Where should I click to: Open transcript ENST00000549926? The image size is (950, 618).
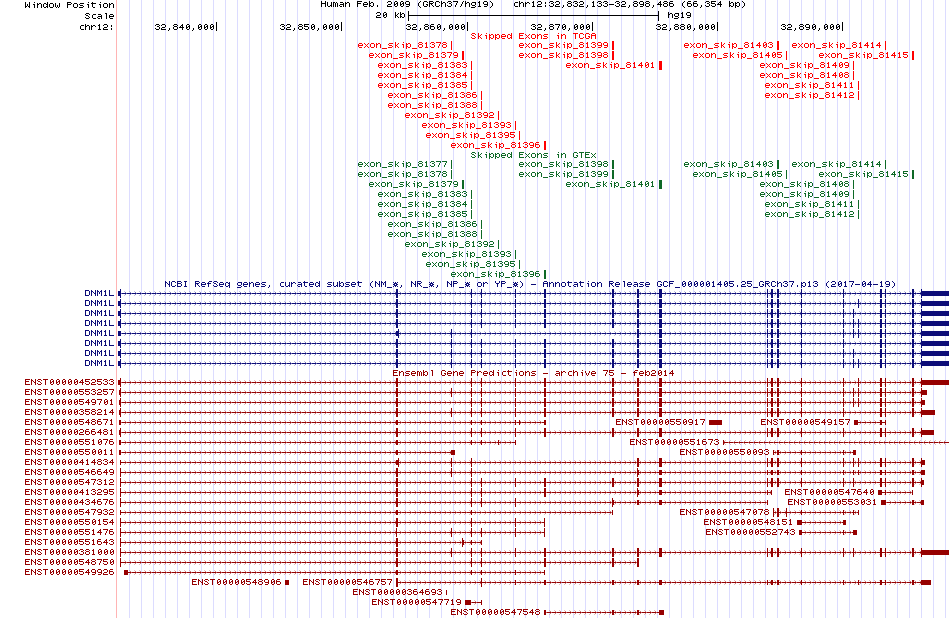(69, 572)
